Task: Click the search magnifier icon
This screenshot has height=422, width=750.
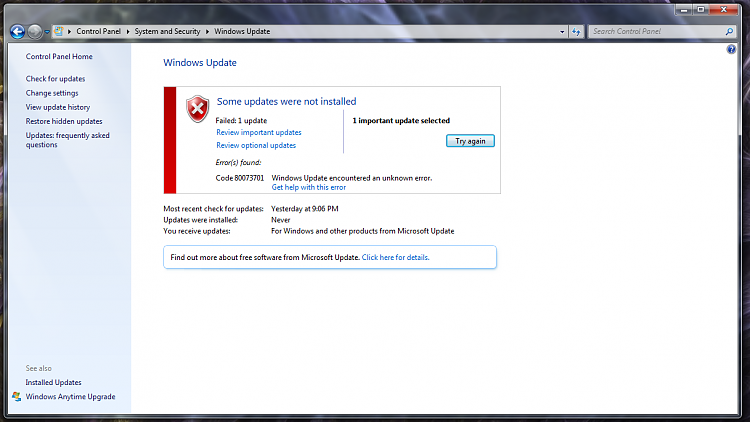Action: pyautogui.click(x=729, y=32)
